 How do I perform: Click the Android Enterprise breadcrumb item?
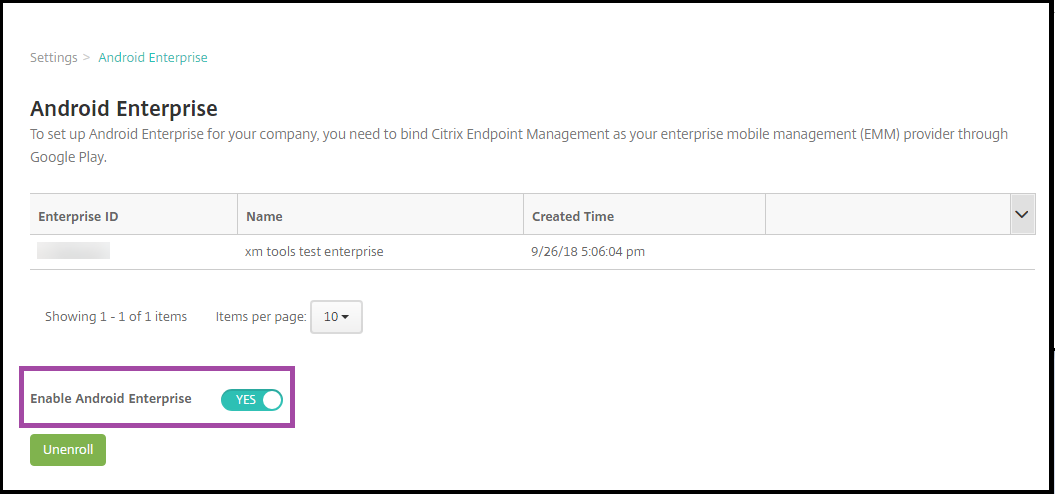tap(153, 58)
